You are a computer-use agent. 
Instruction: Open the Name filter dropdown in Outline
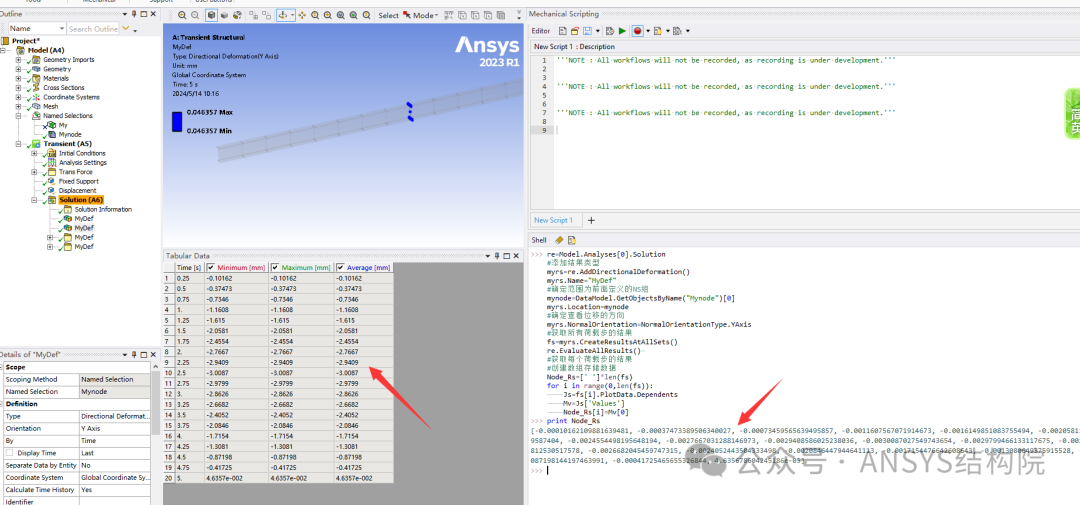[62, 28]
